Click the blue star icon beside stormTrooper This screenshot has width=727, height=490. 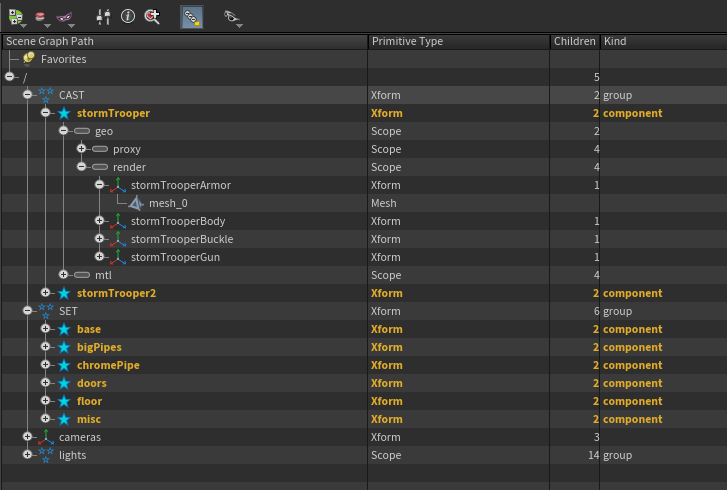[x=64, y=113]
